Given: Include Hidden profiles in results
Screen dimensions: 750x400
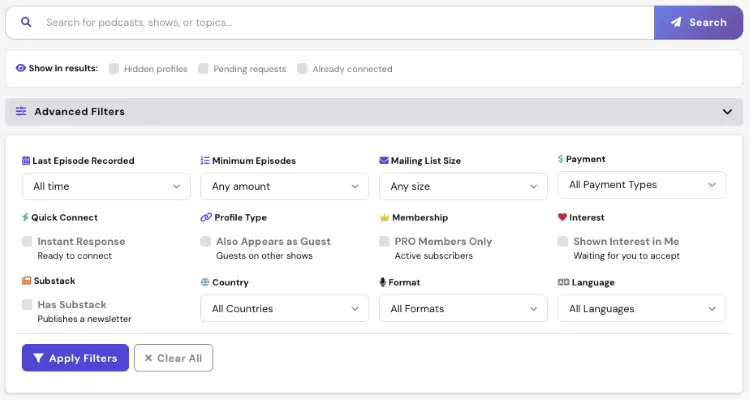Looking at the screenshot, I should [x=114, y=68].
